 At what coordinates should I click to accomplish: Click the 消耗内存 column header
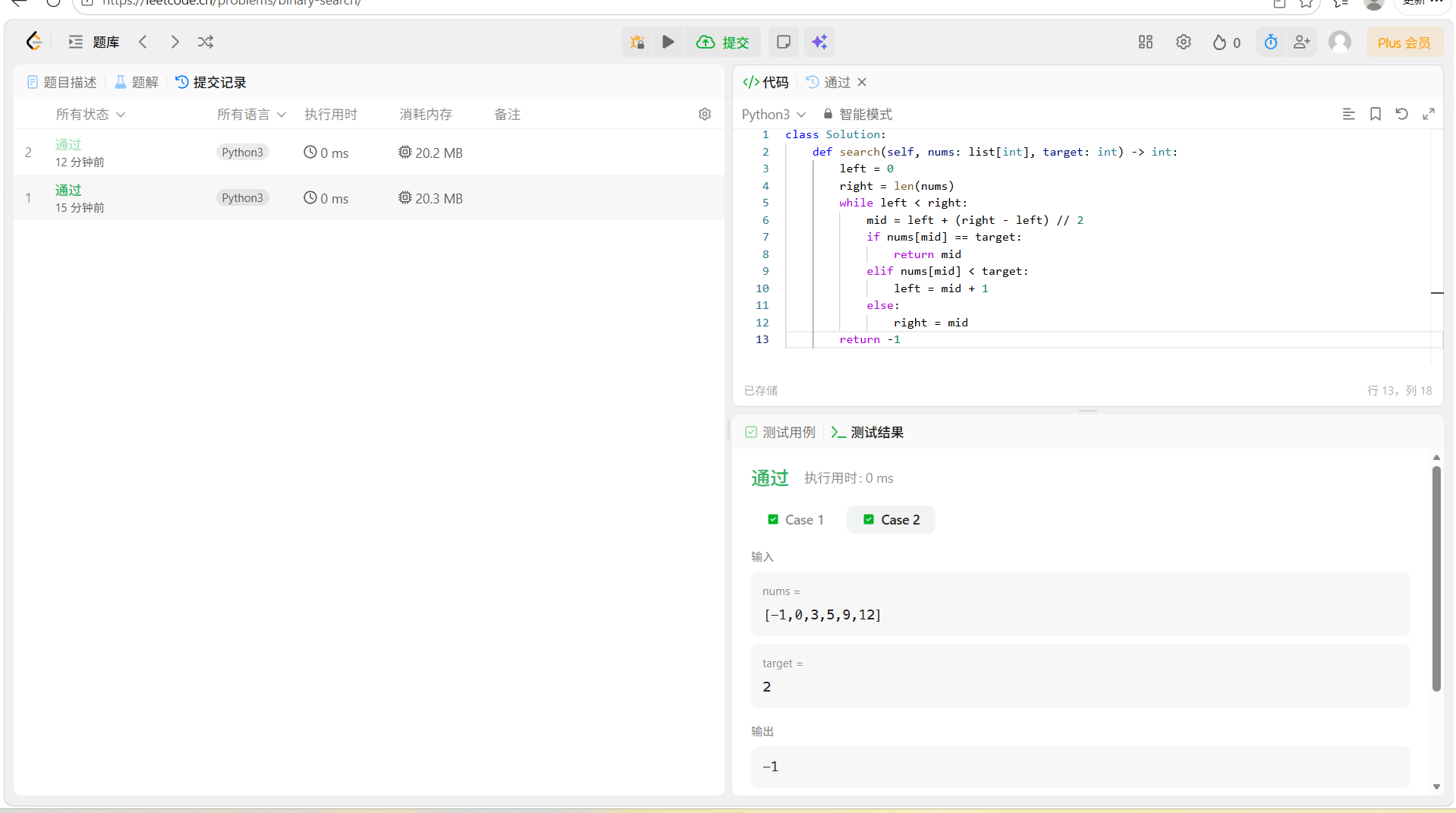coord(426,114)
